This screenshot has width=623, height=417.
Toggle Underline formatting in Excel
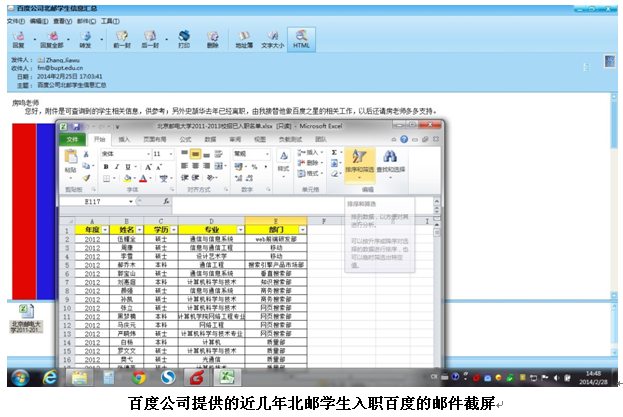coord(128,167)
